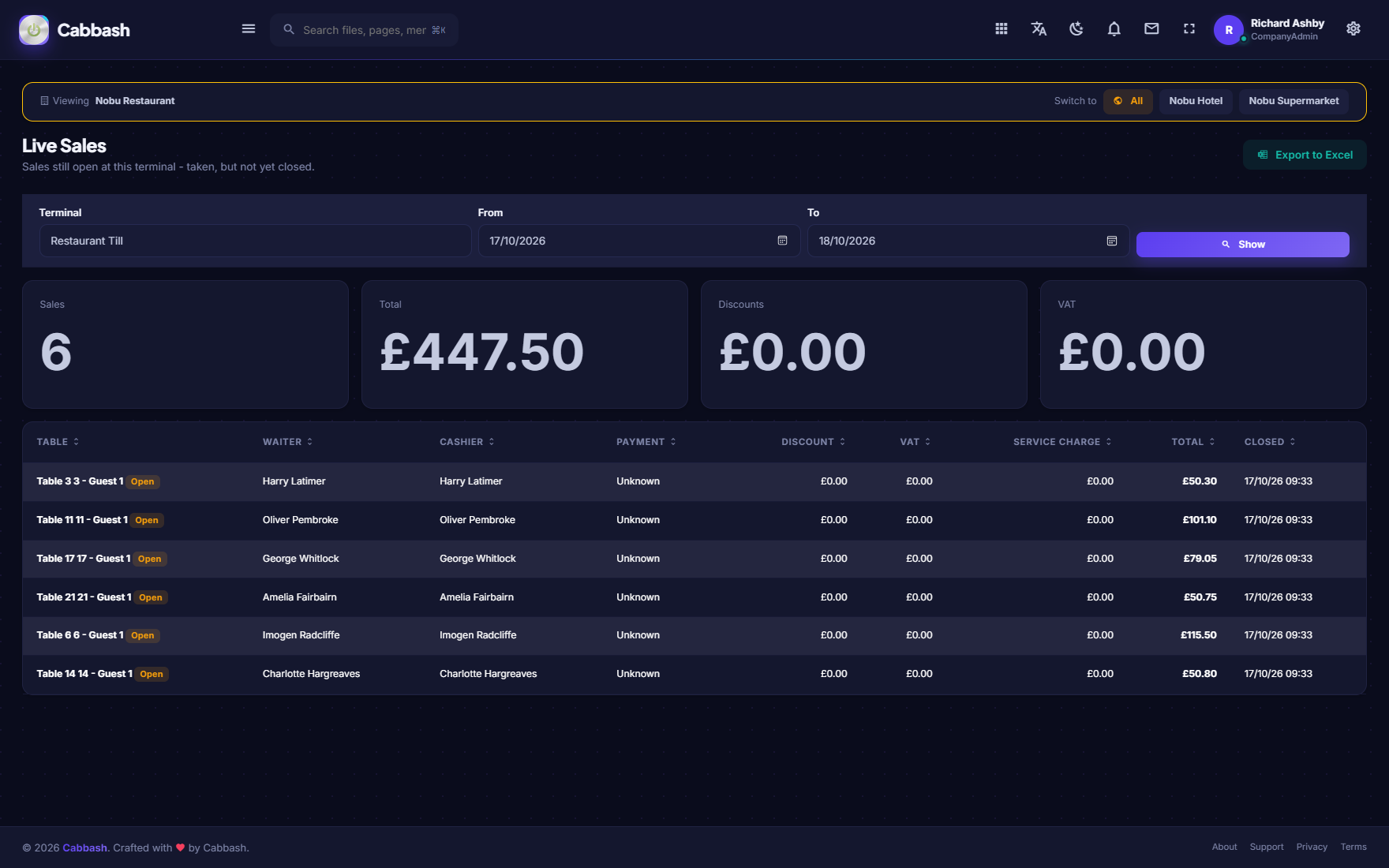
Task: Click cashier George Whitlock
Action: point(477,559)
